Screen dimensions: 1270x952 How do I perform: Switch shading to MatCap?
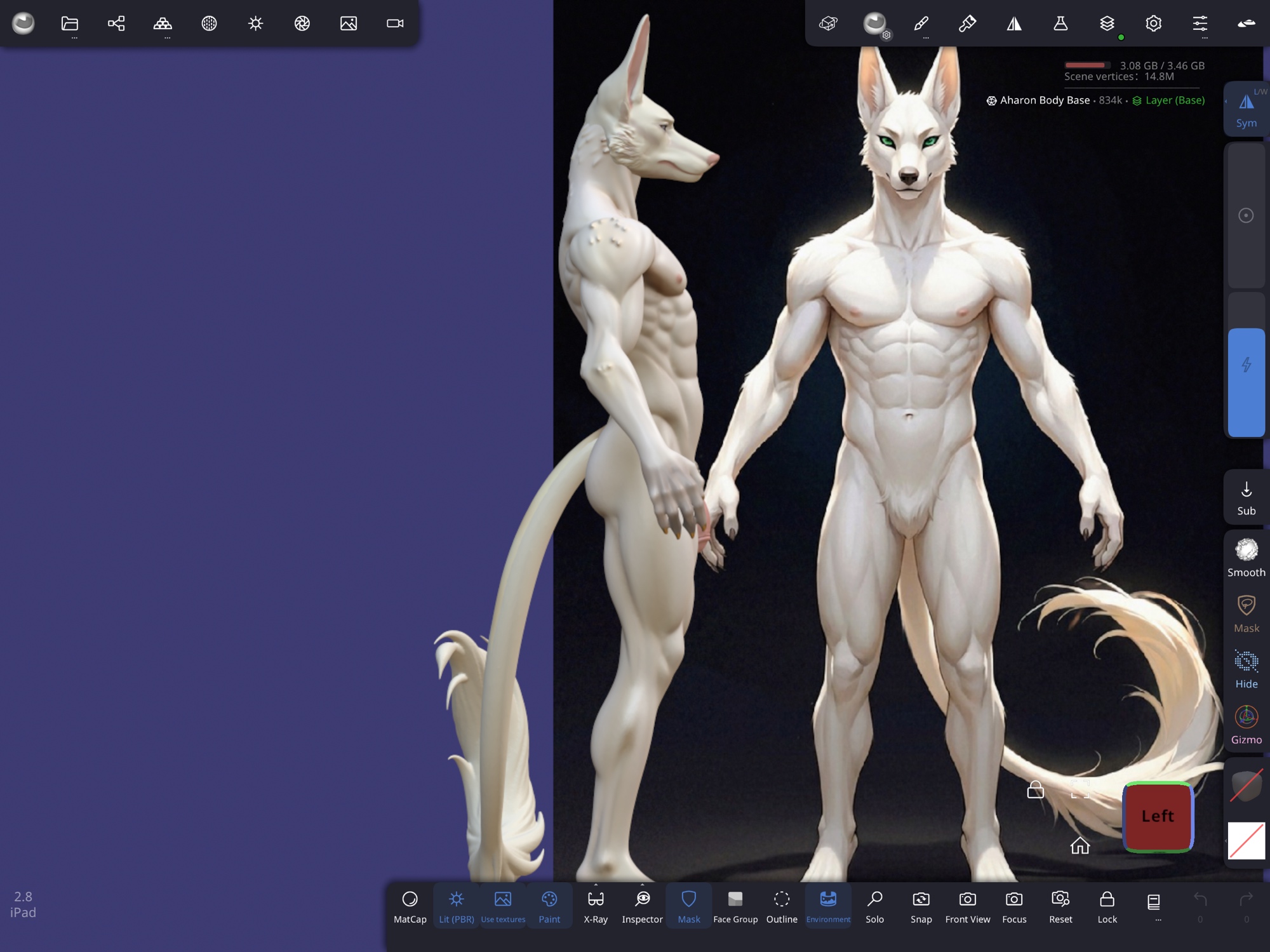(x=410, y=906)
